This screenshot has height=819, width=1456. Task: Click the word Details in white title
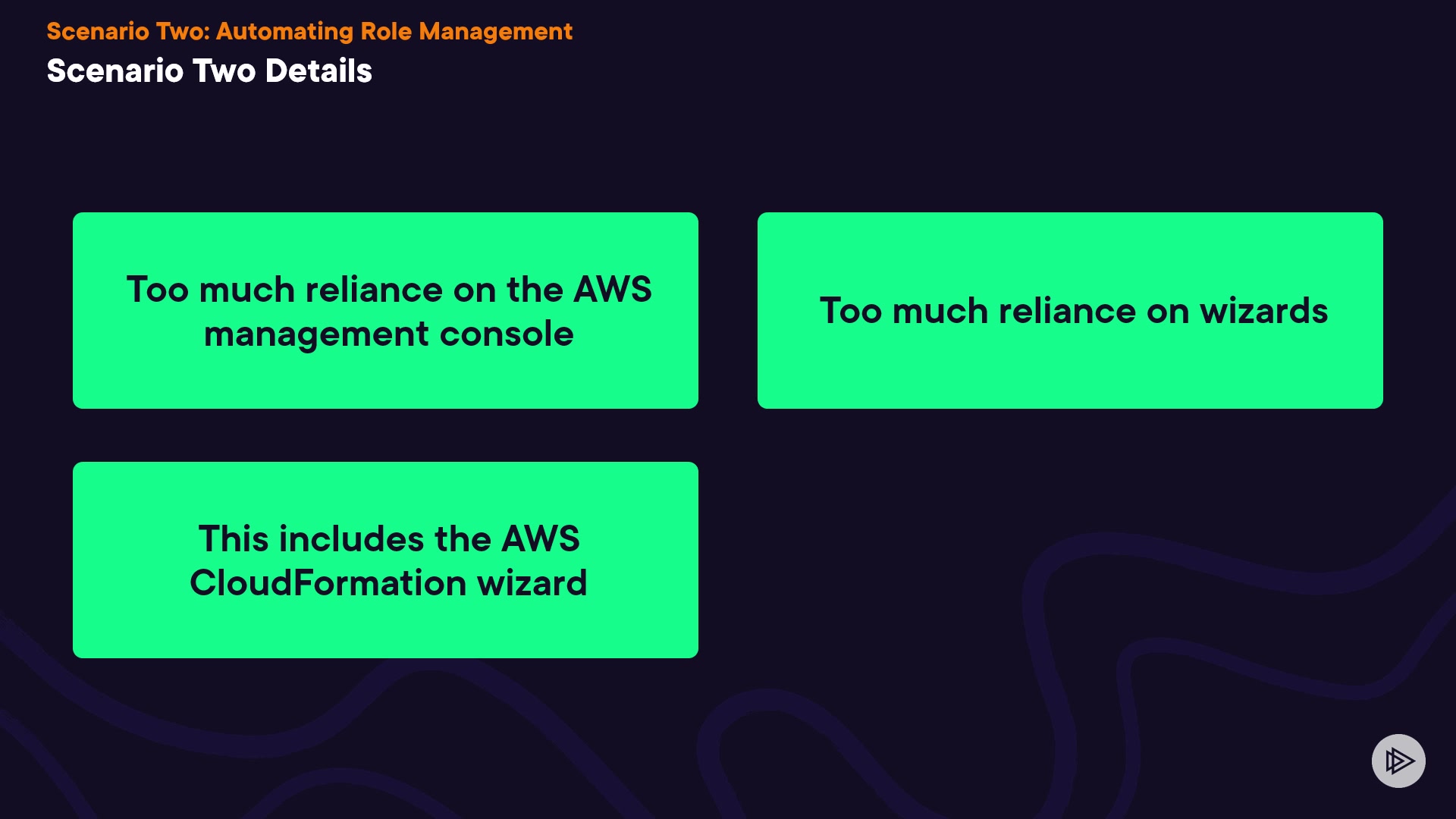point(318,71)
